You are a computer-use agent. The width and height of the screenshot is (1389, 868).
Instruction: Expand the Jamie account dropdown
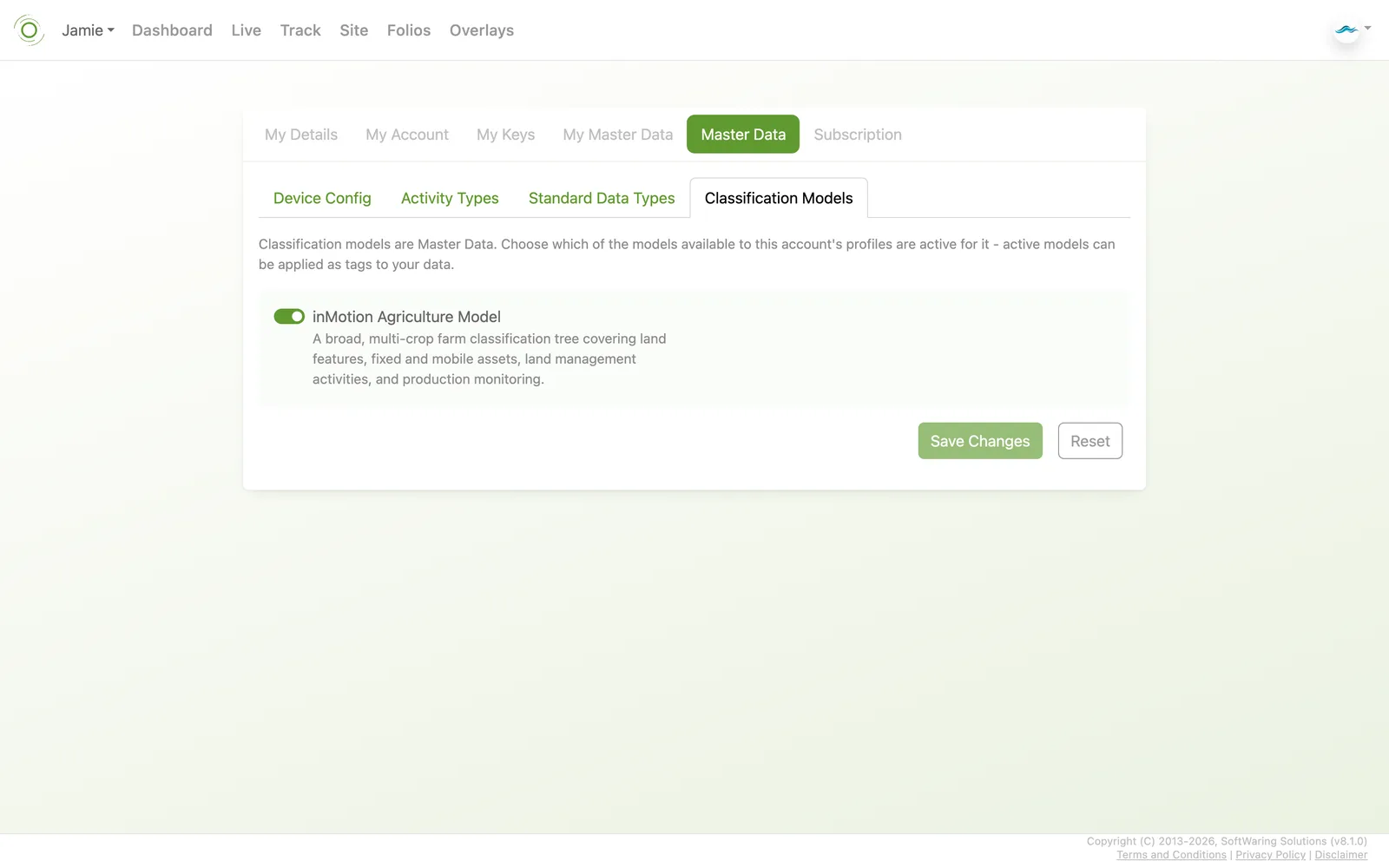click(88, 30)
